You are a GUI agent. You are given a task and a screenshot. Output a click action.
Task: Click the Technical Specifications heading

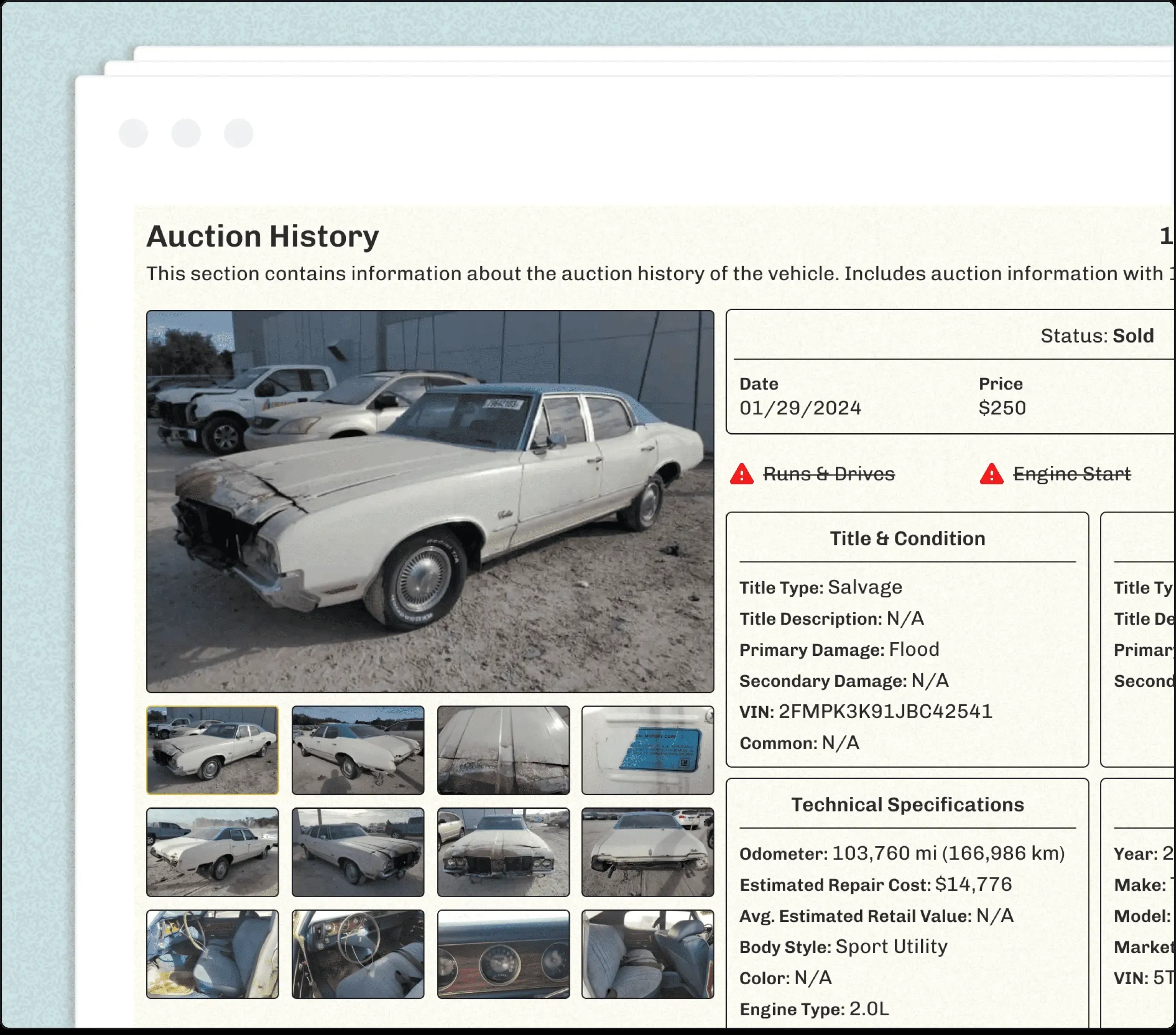coord(907,805)
